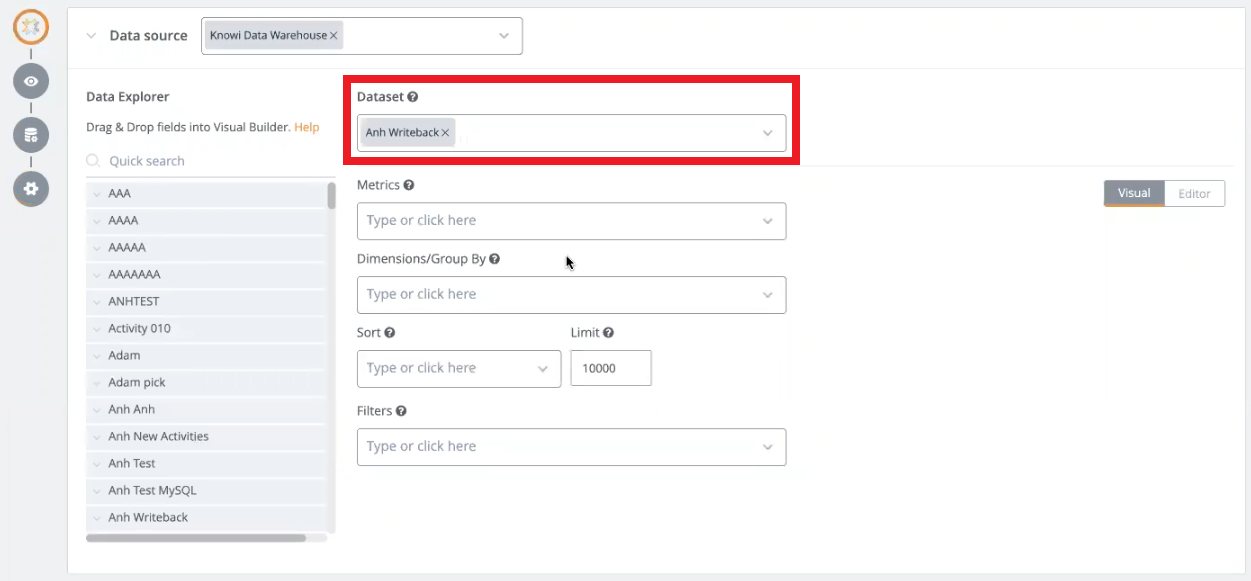Open the gear settings step icon

[31, 188]
